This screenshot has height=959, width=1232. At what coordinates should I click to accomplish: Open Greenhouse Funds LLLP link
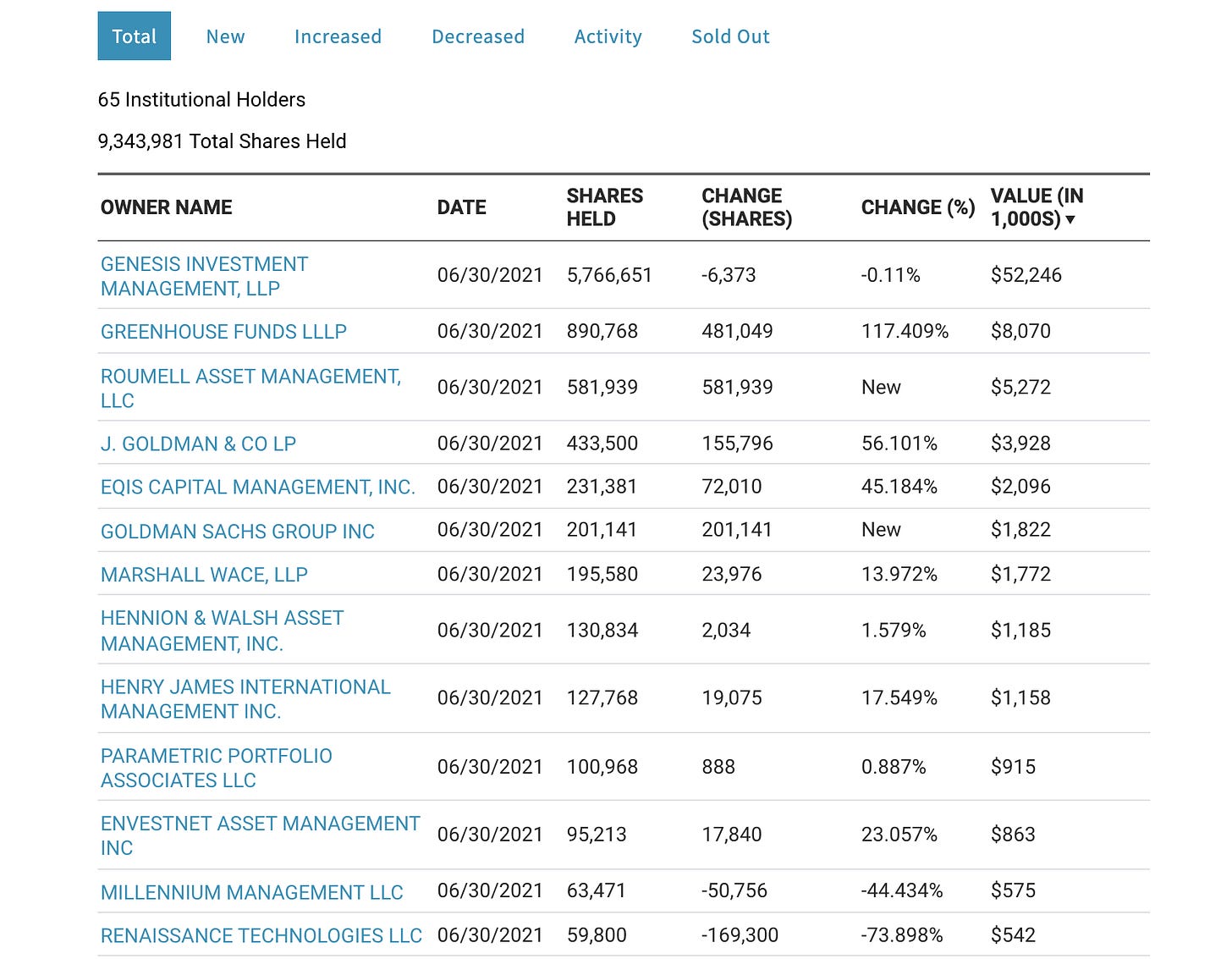pos(223,332)
